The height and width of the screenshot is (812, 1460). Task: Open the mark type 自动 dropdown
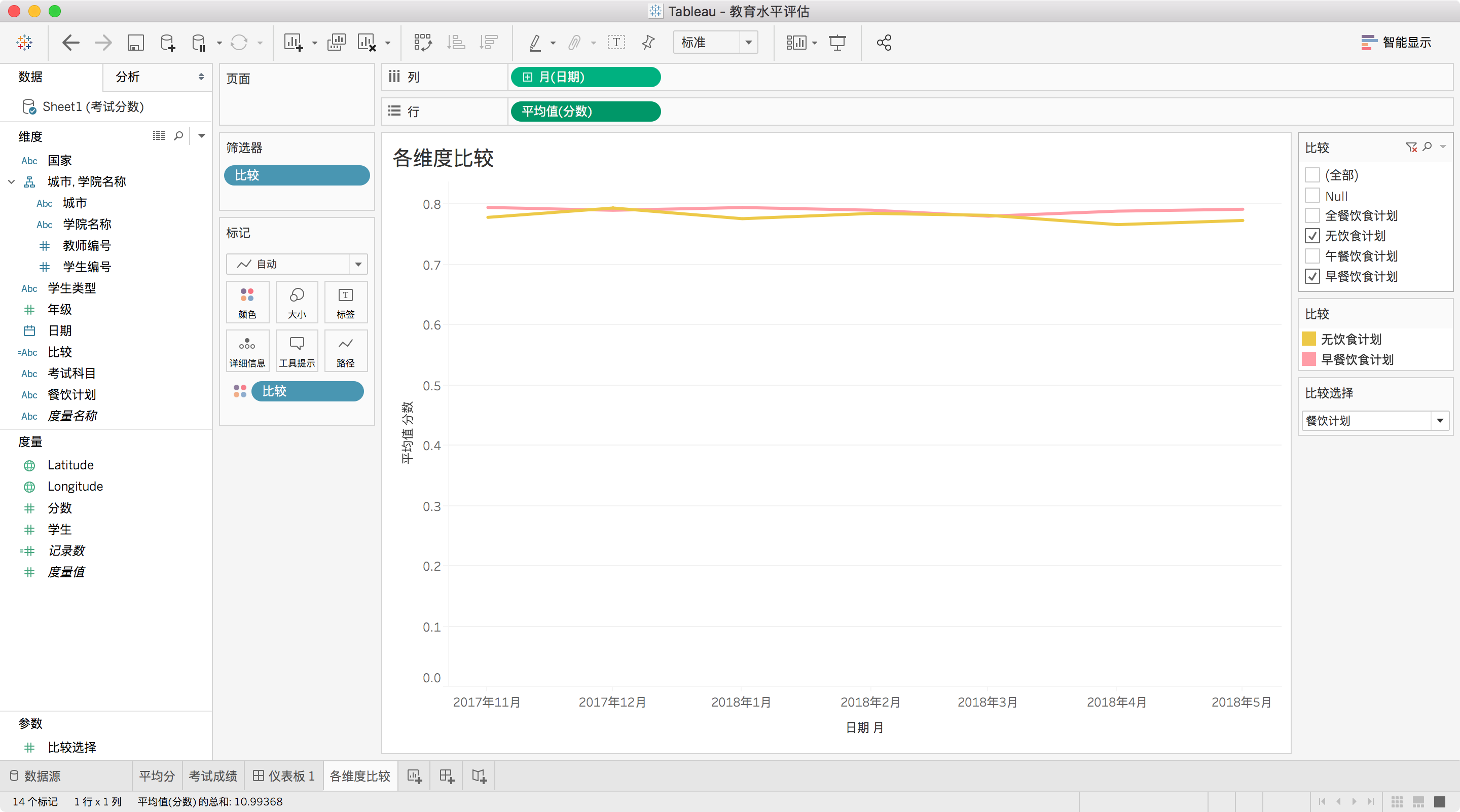[x=358, y=264]
